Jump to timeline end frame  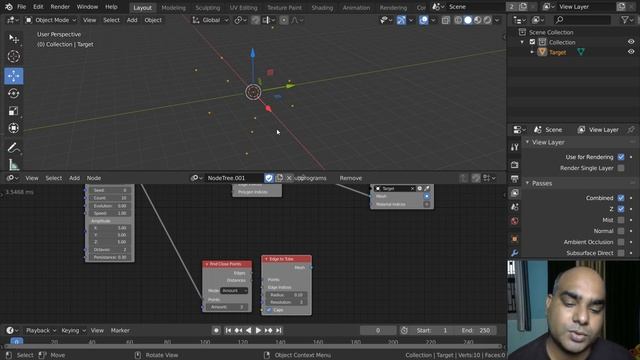(x=278, y=330)
